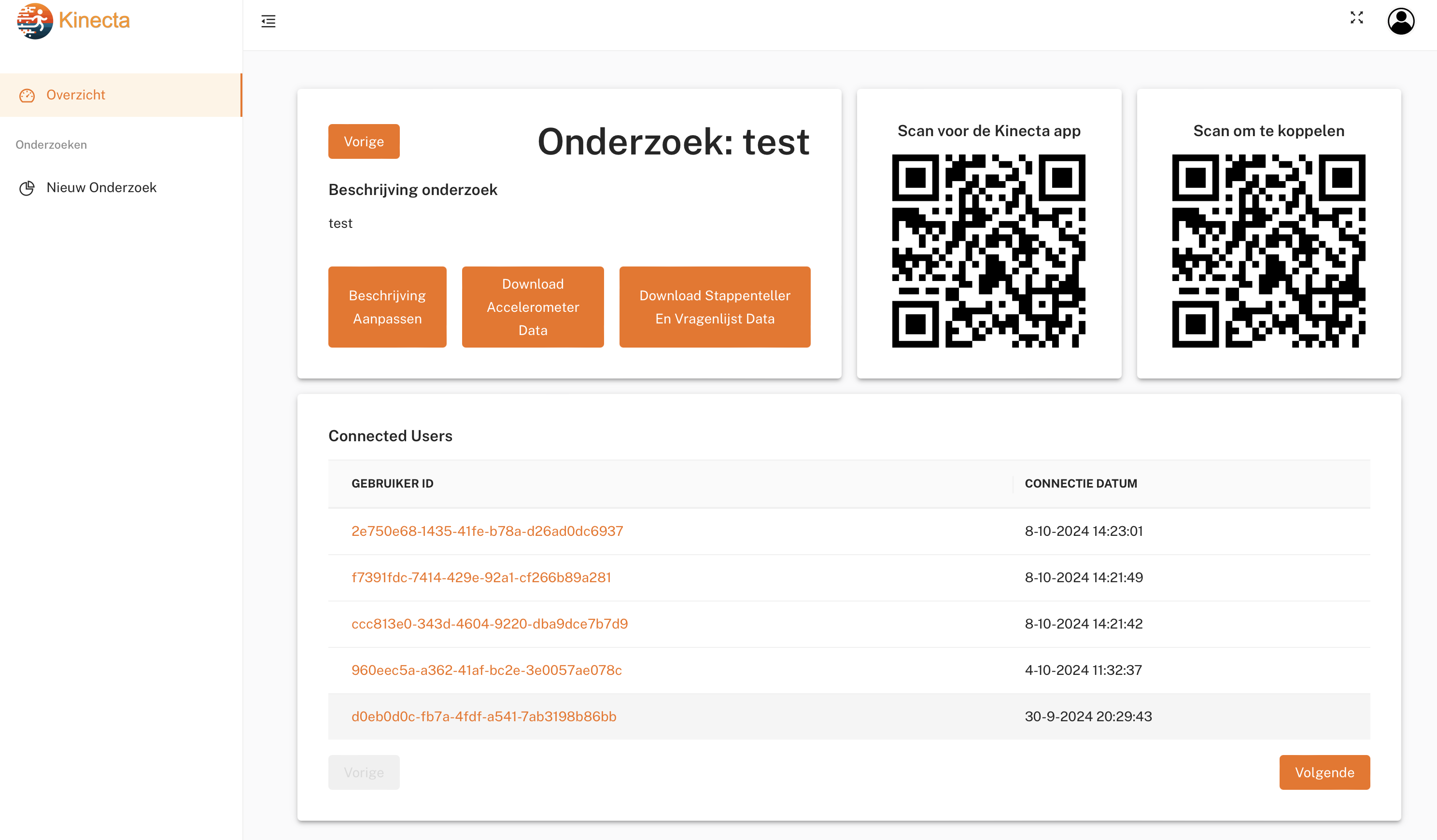Screen dimensions: 1437x840
Task: Click the Overzicht dashboard gauge icon
Action: 27,95
